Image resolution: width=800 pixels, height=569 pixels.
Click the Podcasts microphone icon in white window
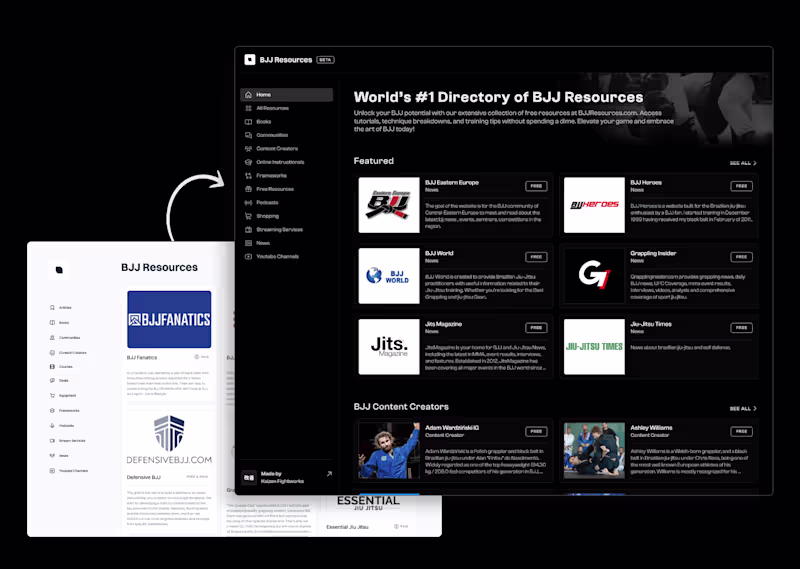(x=52, y=426)
